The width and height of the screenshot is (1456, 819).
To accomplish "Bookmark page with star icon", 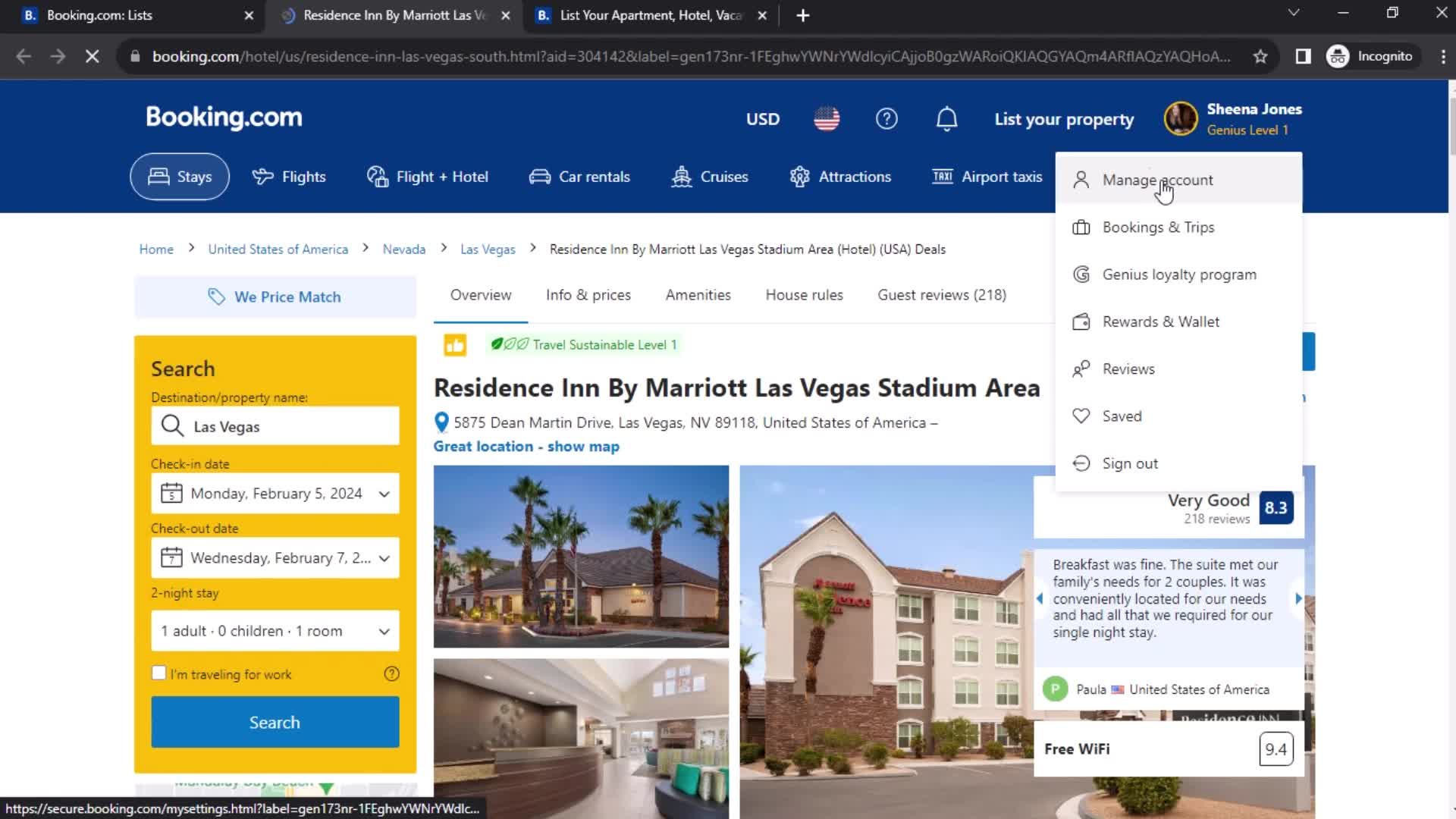I will click(x=1260, y=56).
